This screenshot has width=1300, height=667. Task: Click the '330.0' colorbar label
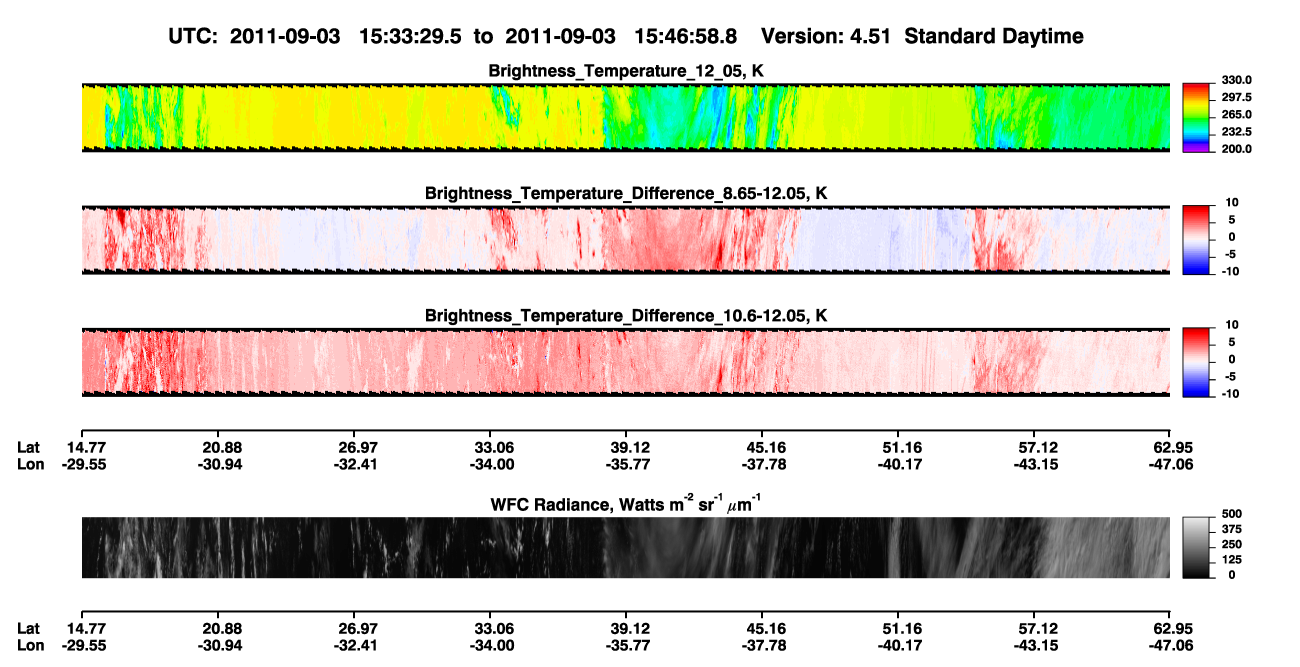pyautogui.click(x=1238, y=80)
